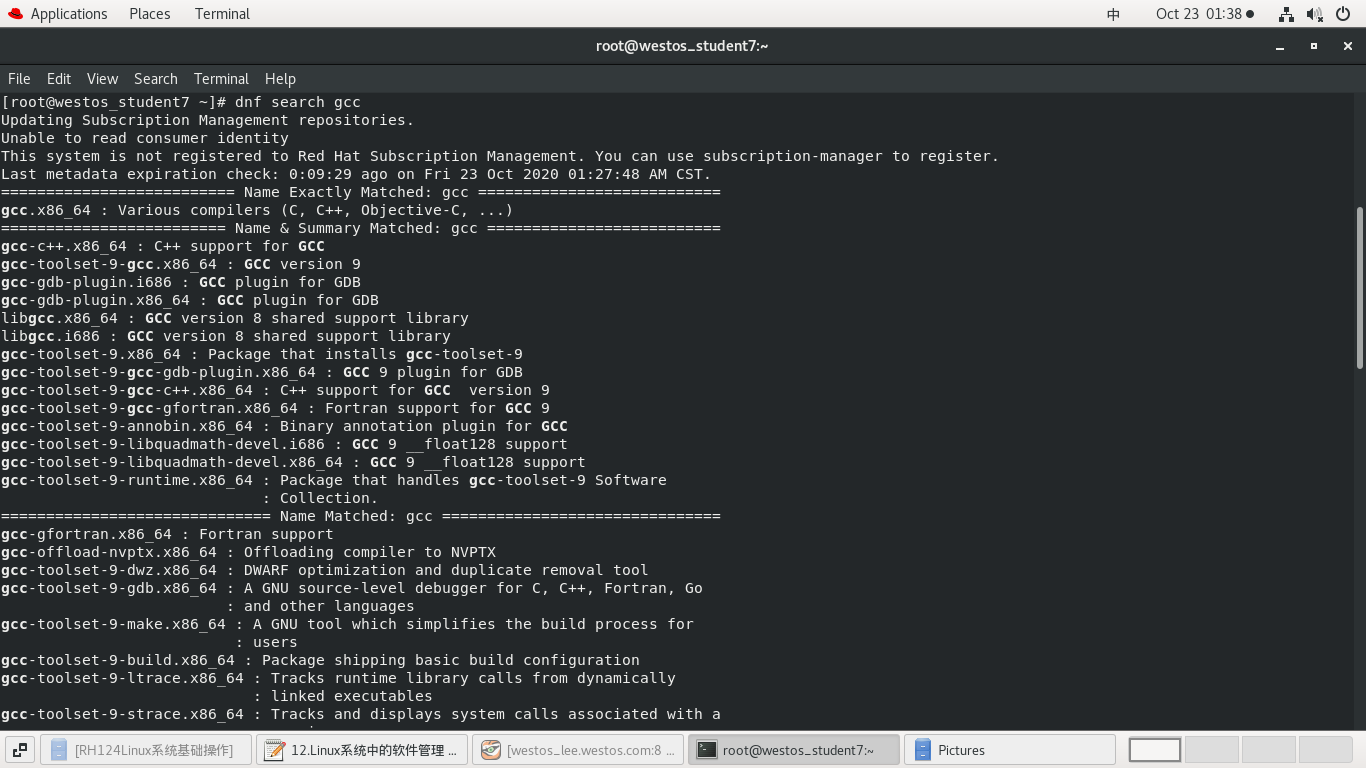Screen dimensions: 1366x768
Task: Open the Places menu
Action: [149, 14]
